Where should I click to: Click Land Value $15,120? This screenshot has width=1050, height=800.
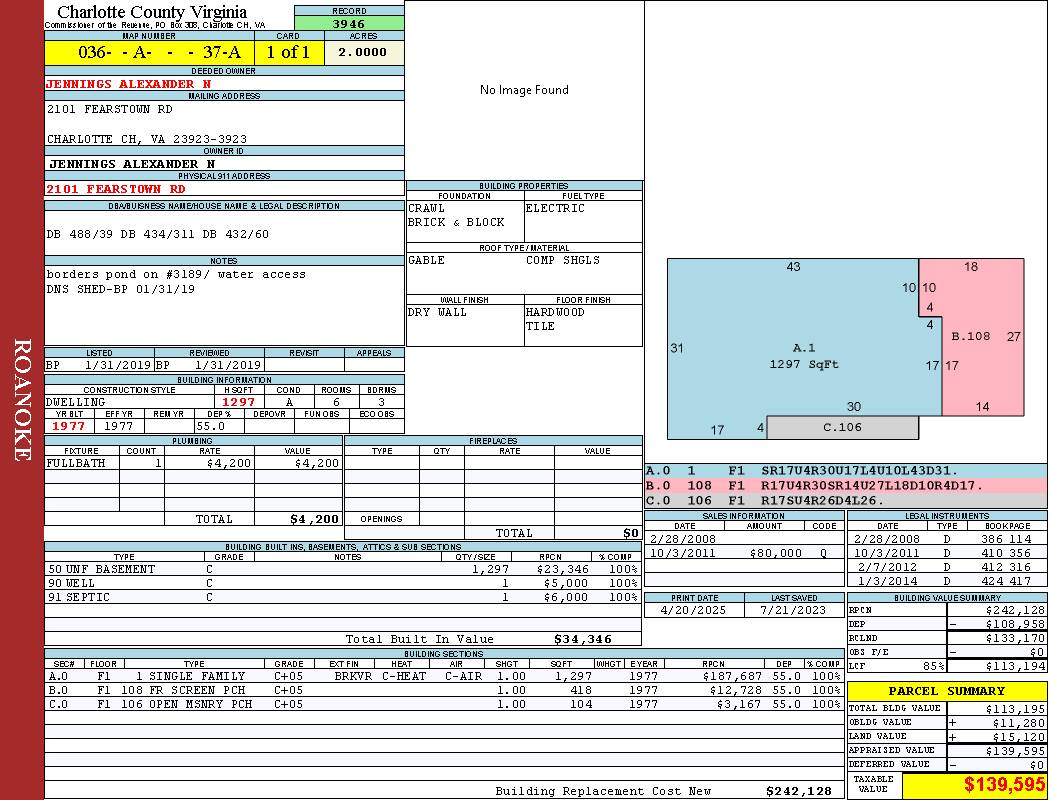(x=1018, y=737)
